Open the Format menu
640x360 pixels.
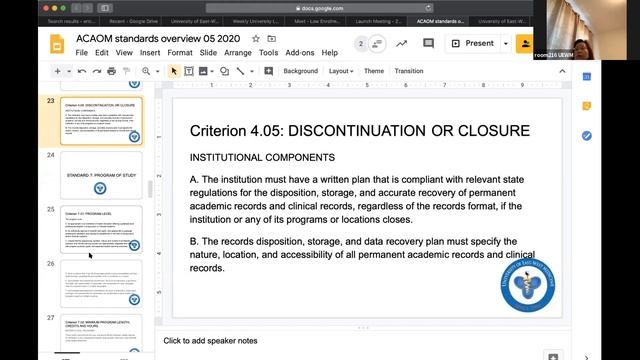coord(180,53)
